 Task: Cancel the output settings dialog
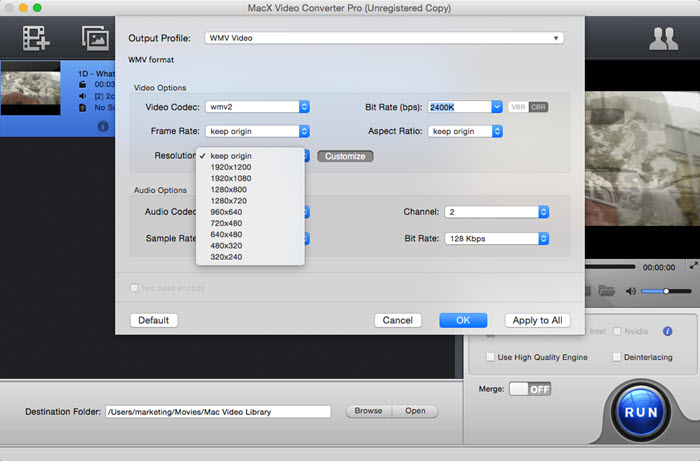coord(397,320)
